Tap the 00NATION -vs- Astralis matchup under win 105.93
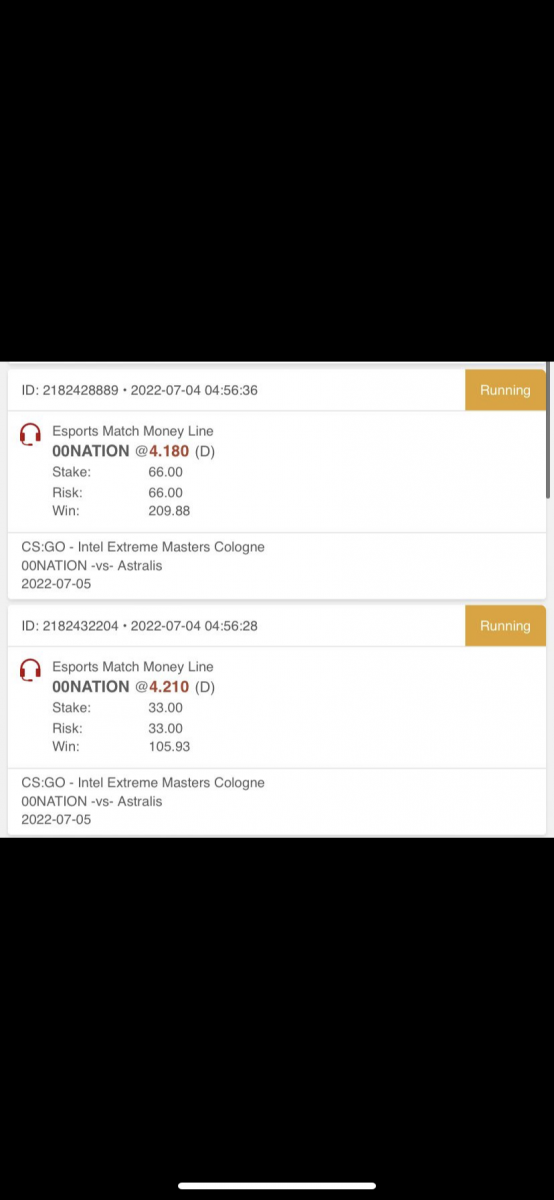This screenshot has width=554, height=1200. pos(91,801)
